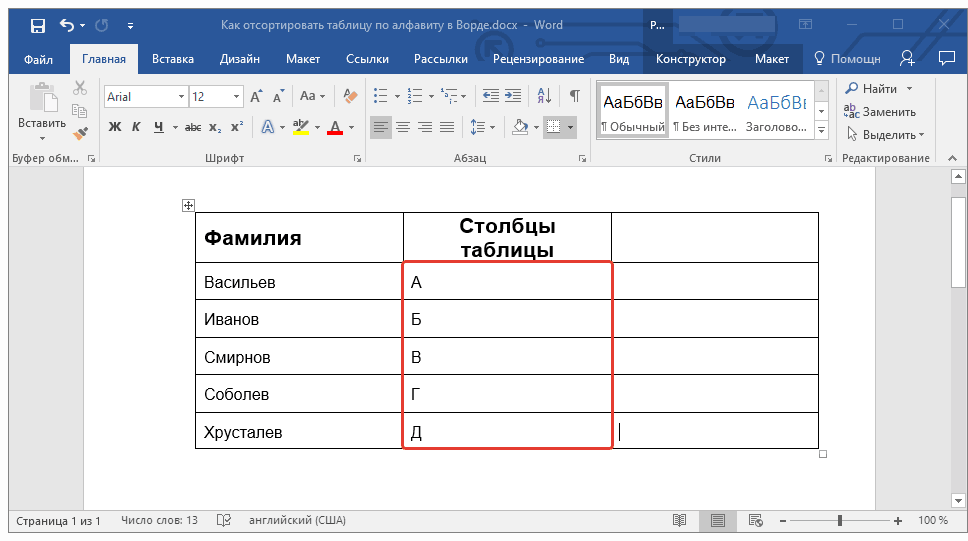Screen dimensions: 968x541
Task: Click the Cut scissors icon
Action: click(x=80, y=89)
